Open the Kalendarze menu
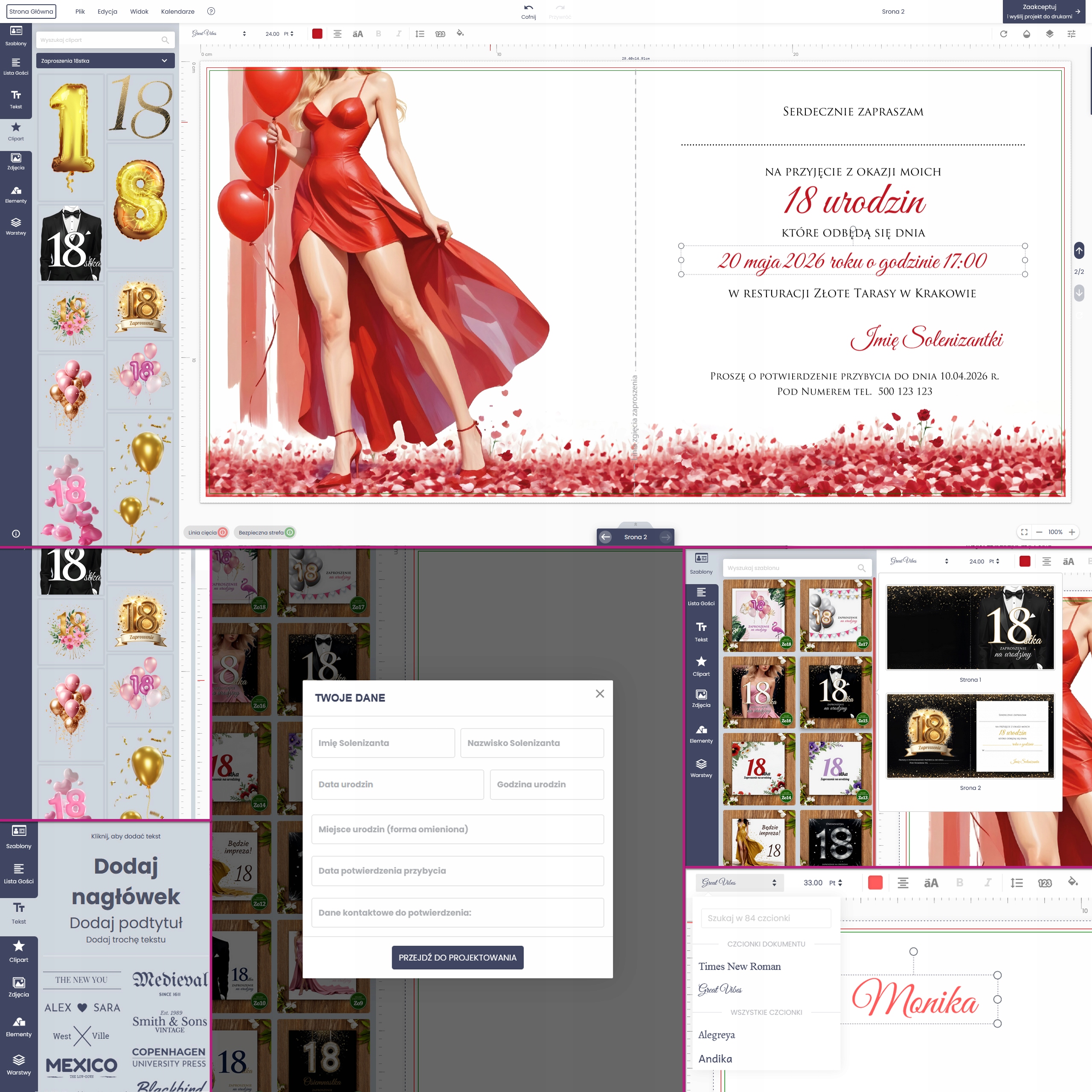 coord(177,12)
